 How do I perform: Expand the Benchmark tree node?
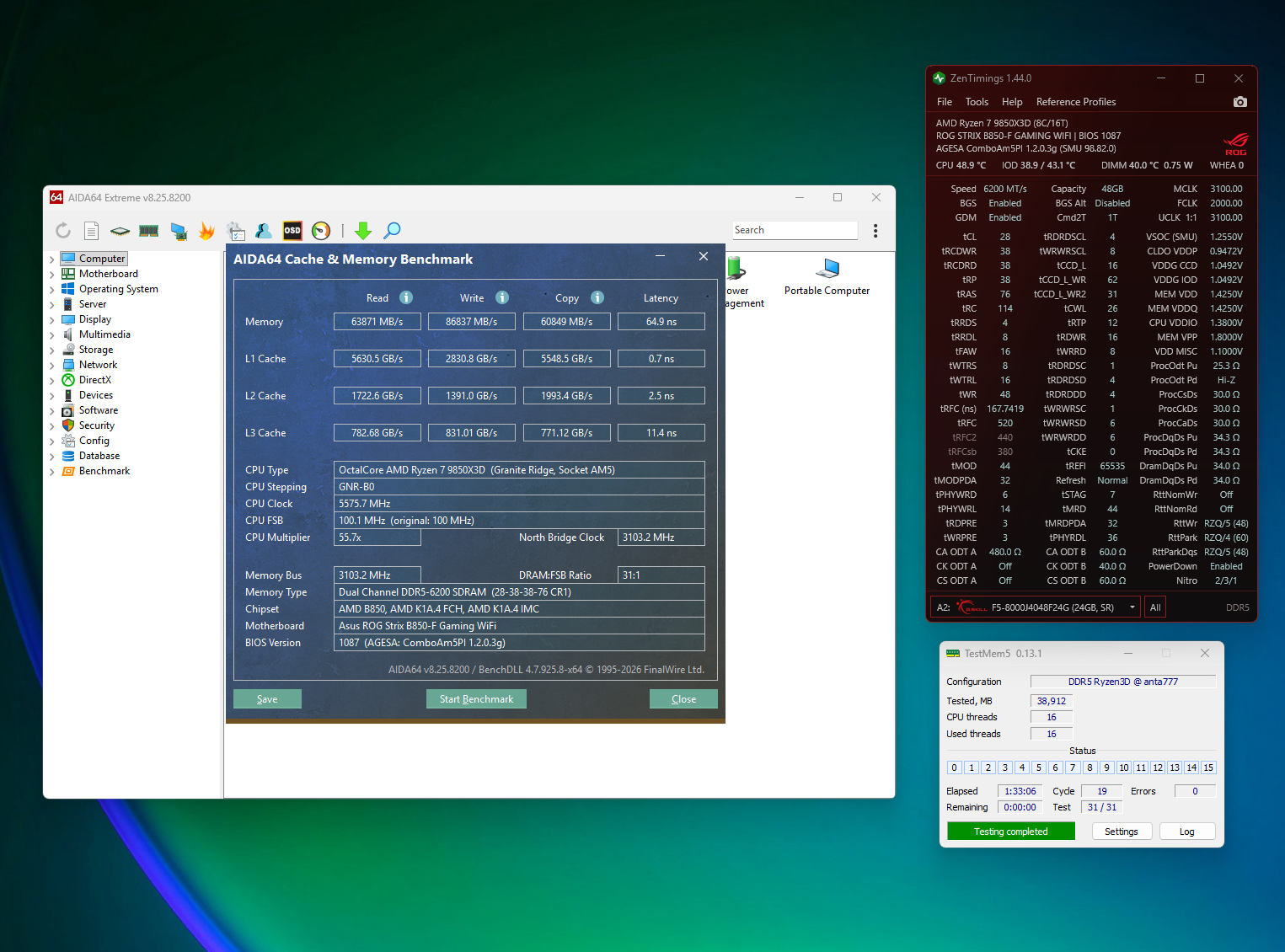click(x=52, y=472)
